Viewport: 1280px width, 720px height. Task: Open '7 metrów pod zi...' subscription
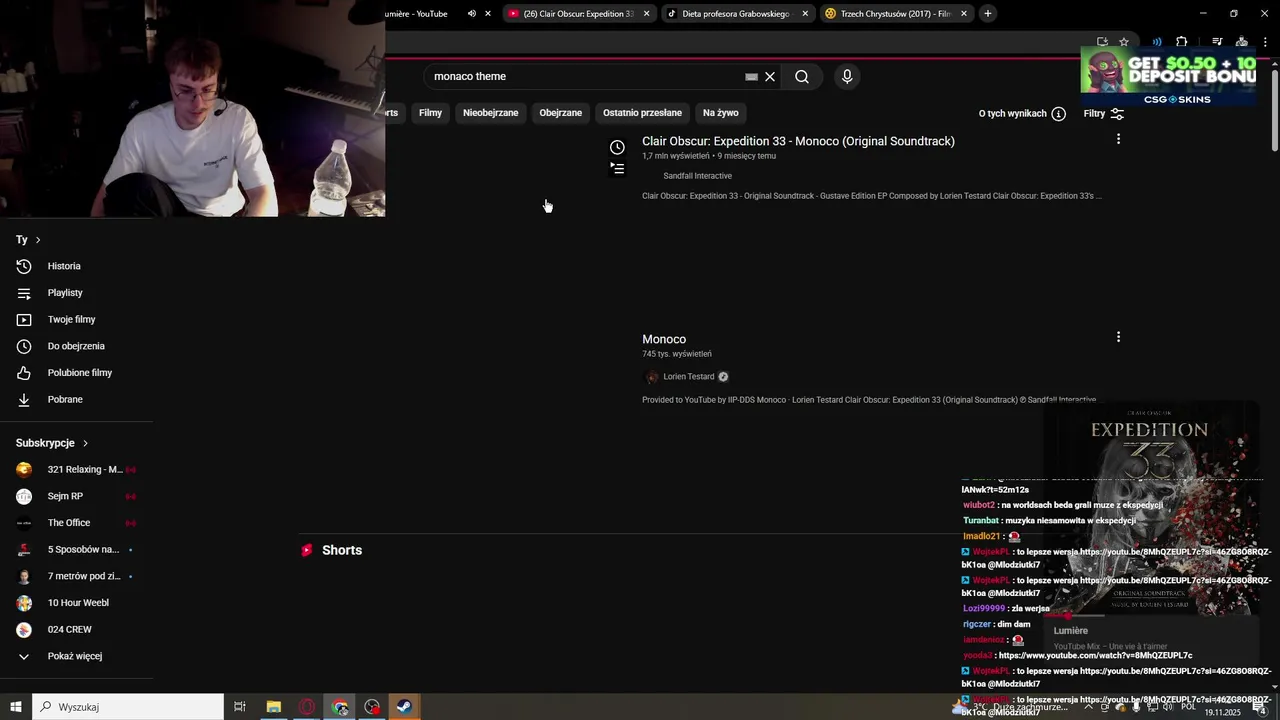(x=76, y=576)
